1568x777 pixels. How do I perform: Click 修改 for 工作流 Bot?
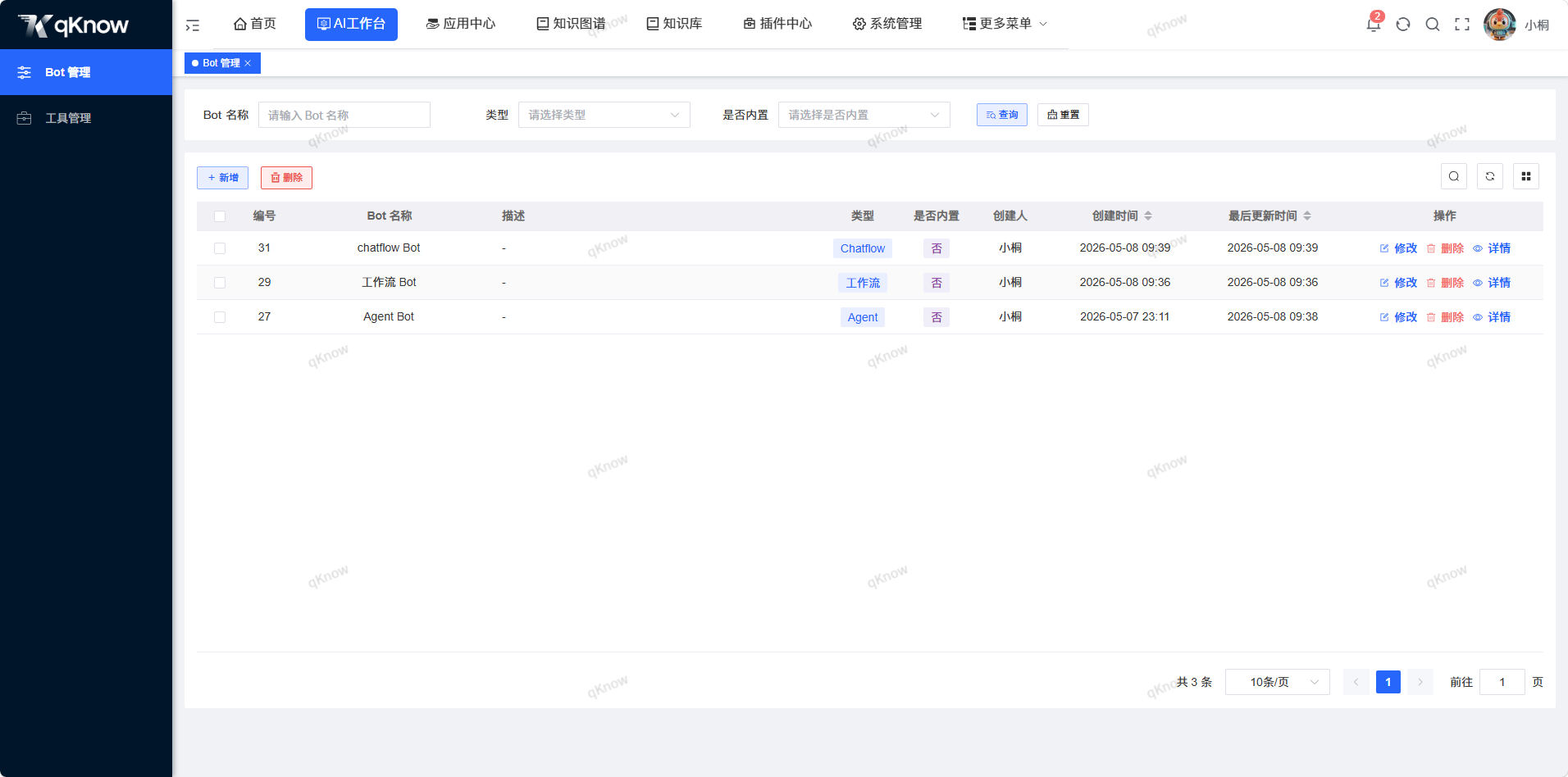click(1398, 283)
